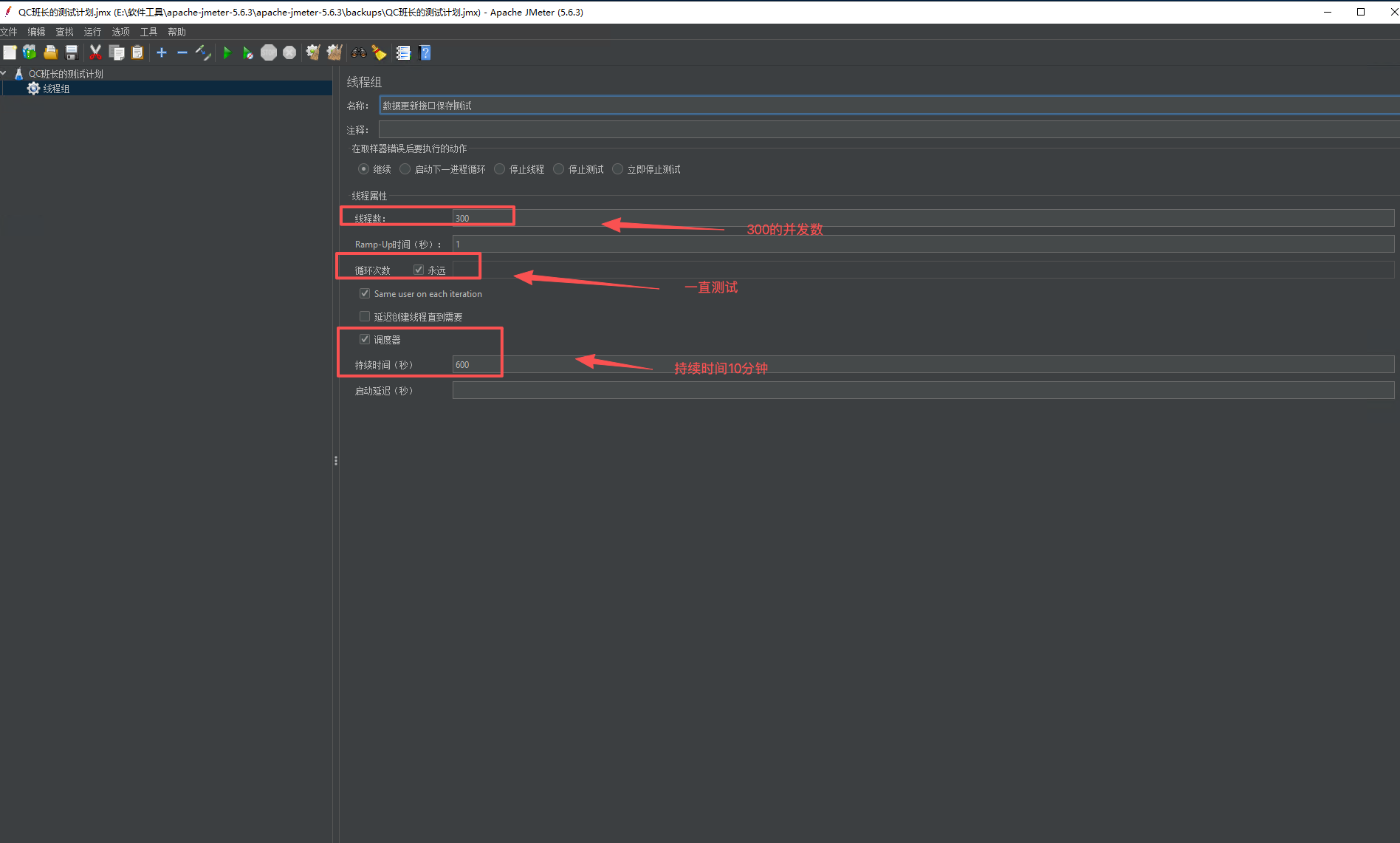Click the 启动延迟 input field
This screenshot has width=1400, height=843.
point(923,390)
